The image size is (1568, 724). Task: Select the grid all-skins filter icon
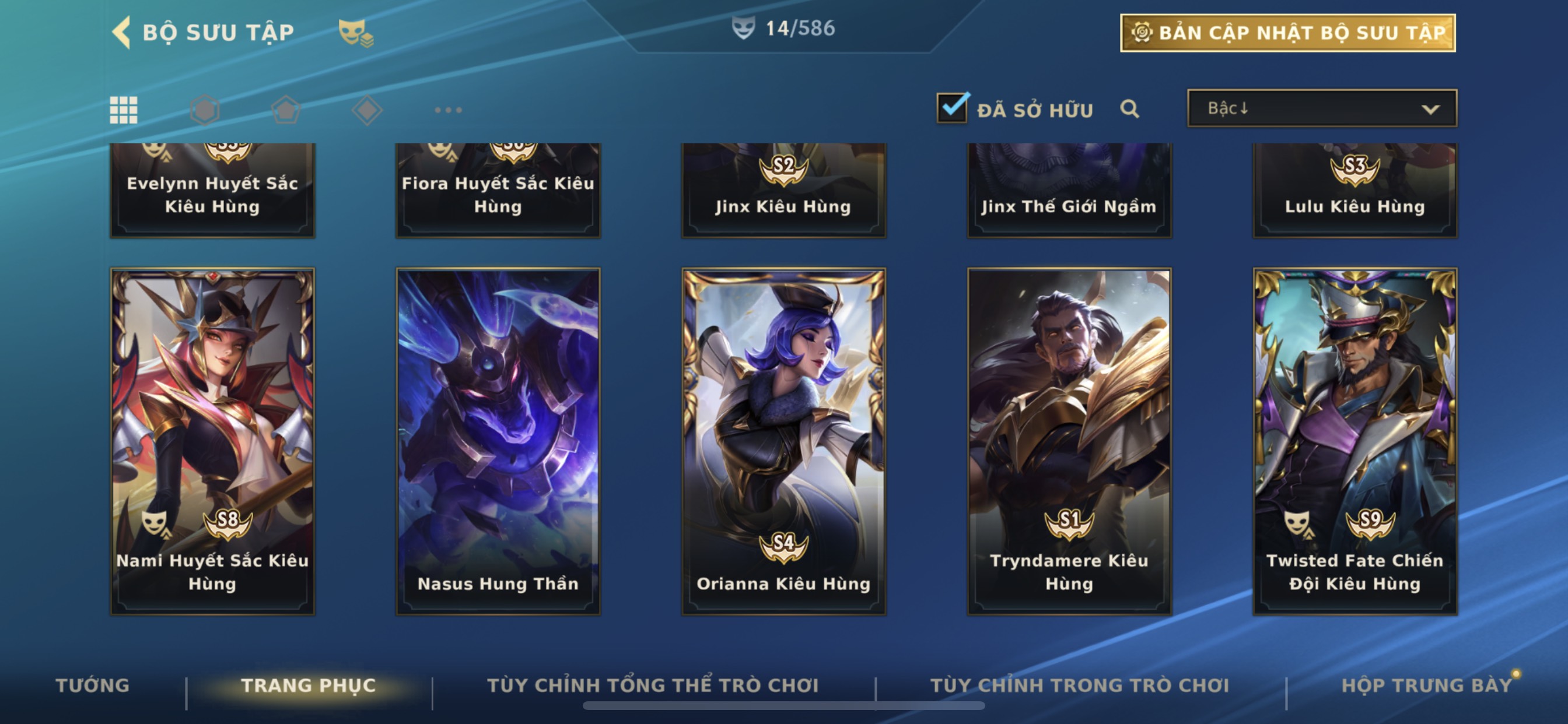(x=124, y=110)
